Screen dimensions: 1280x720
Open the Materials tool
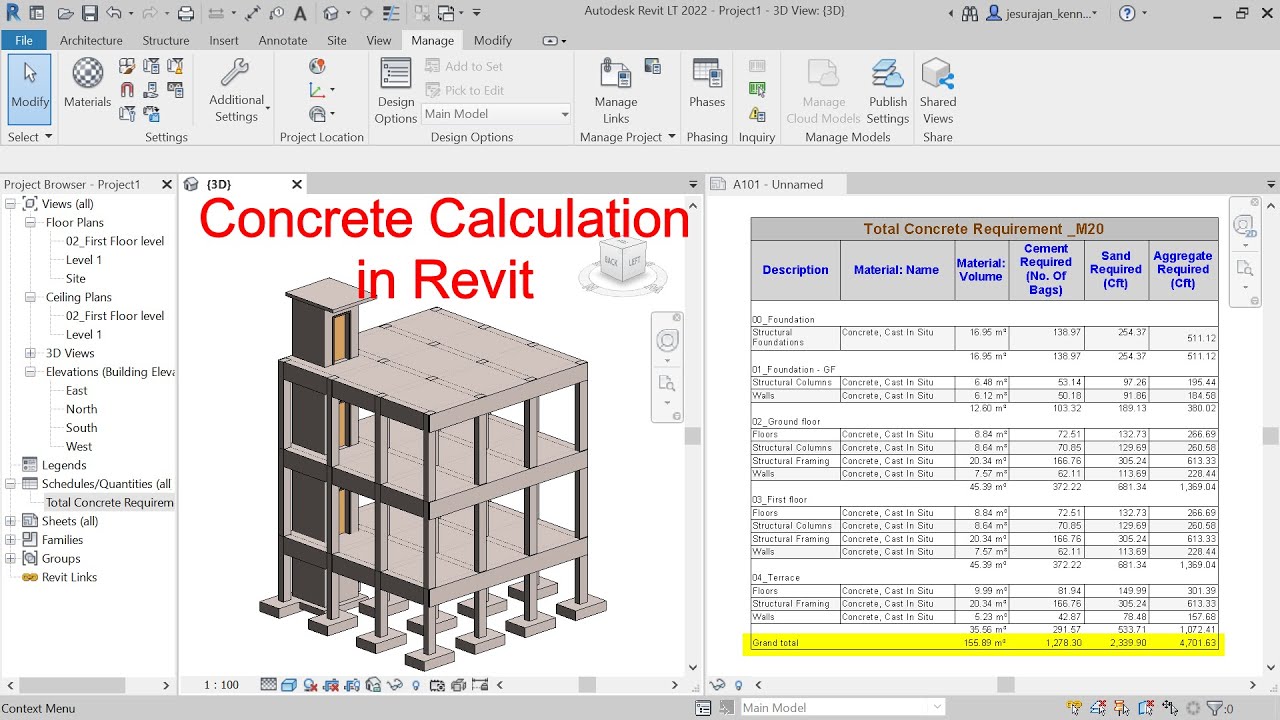(88, 83)
